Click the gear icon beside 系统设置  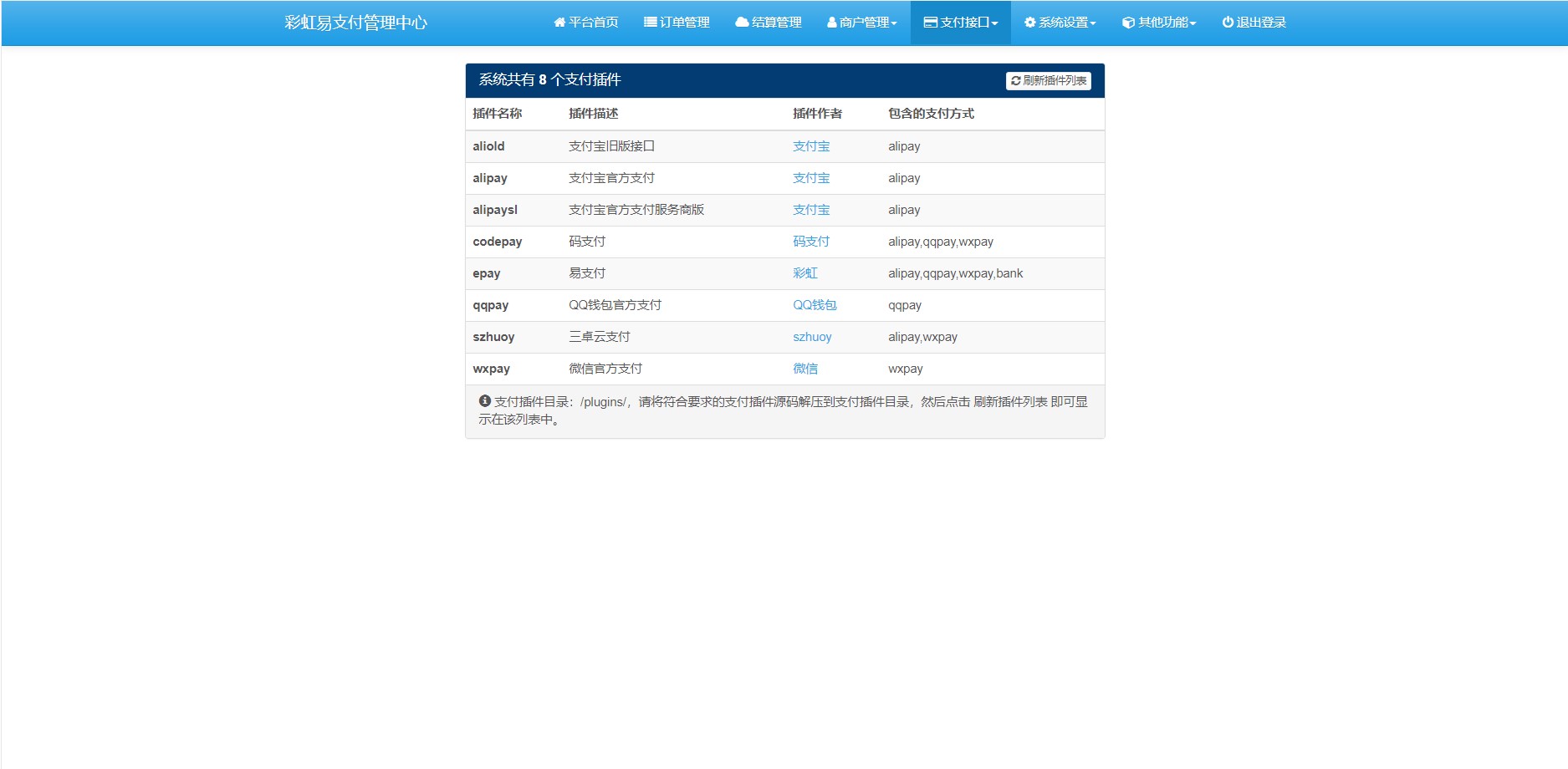coord(1030,23)
